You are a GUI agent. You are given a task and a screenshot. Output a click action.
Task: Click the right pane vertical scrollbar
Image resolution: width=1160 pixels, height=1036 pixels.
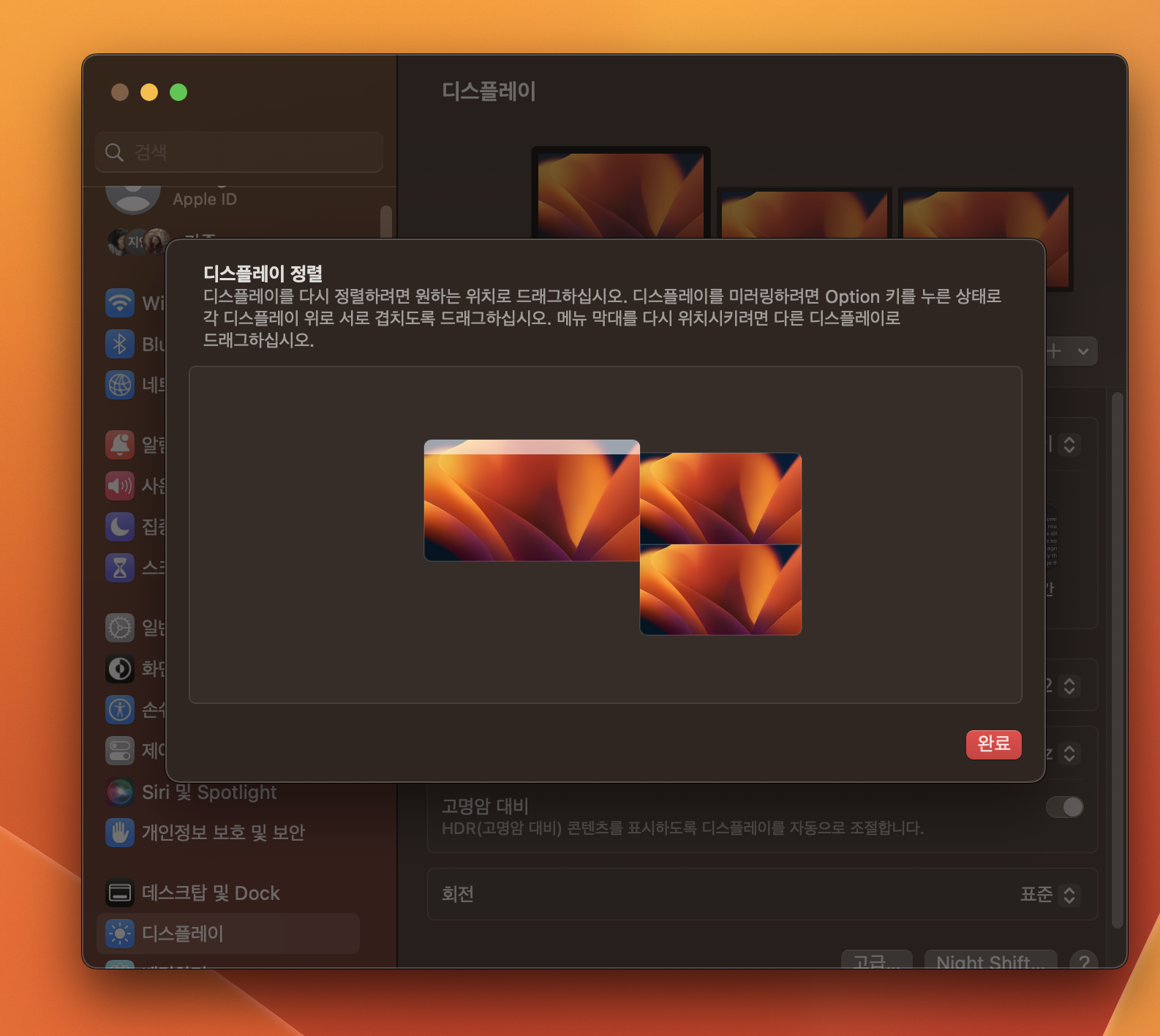point(1117,660)
